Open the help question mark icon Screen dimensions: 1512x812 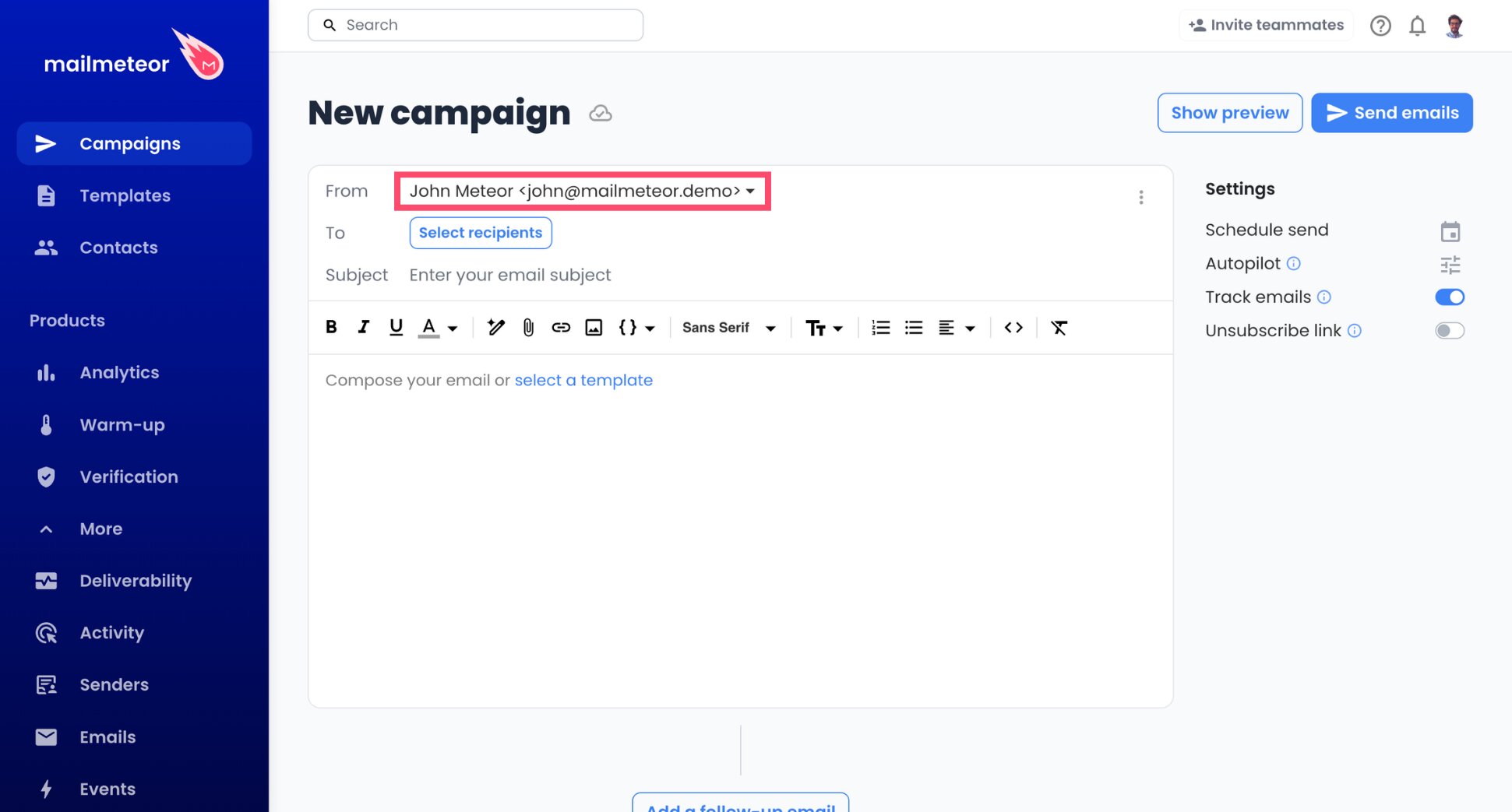coord(1380,26)
